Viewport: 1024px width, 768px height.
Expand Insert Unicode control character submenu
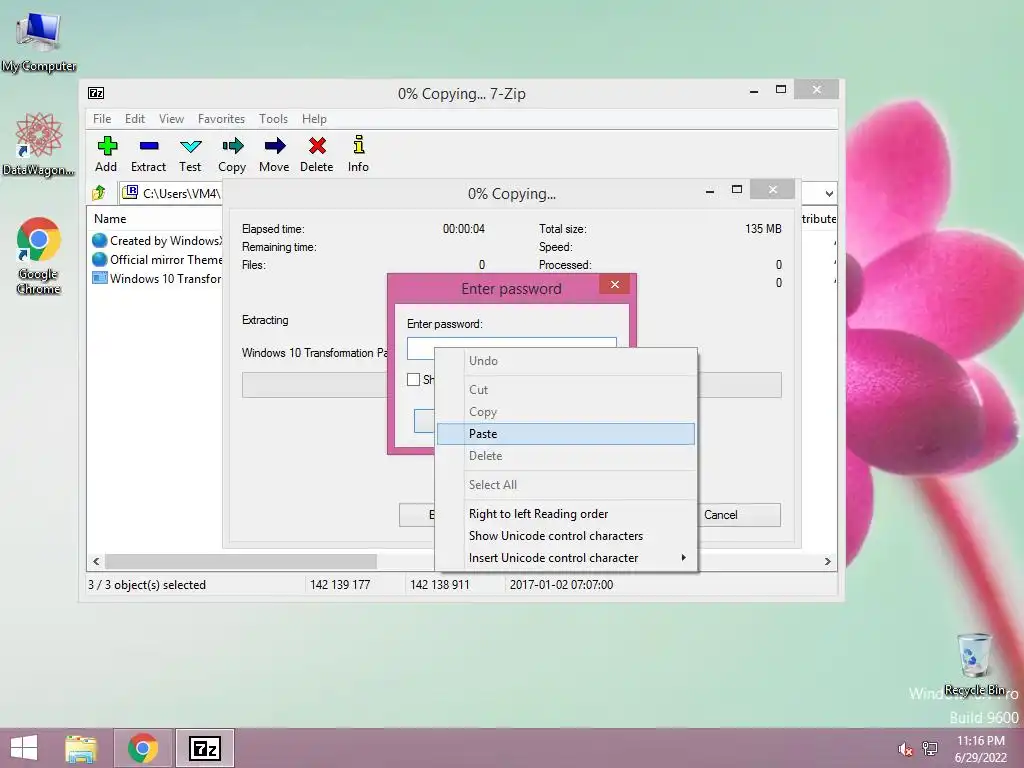pyautogui.click(x=566, y=558)
